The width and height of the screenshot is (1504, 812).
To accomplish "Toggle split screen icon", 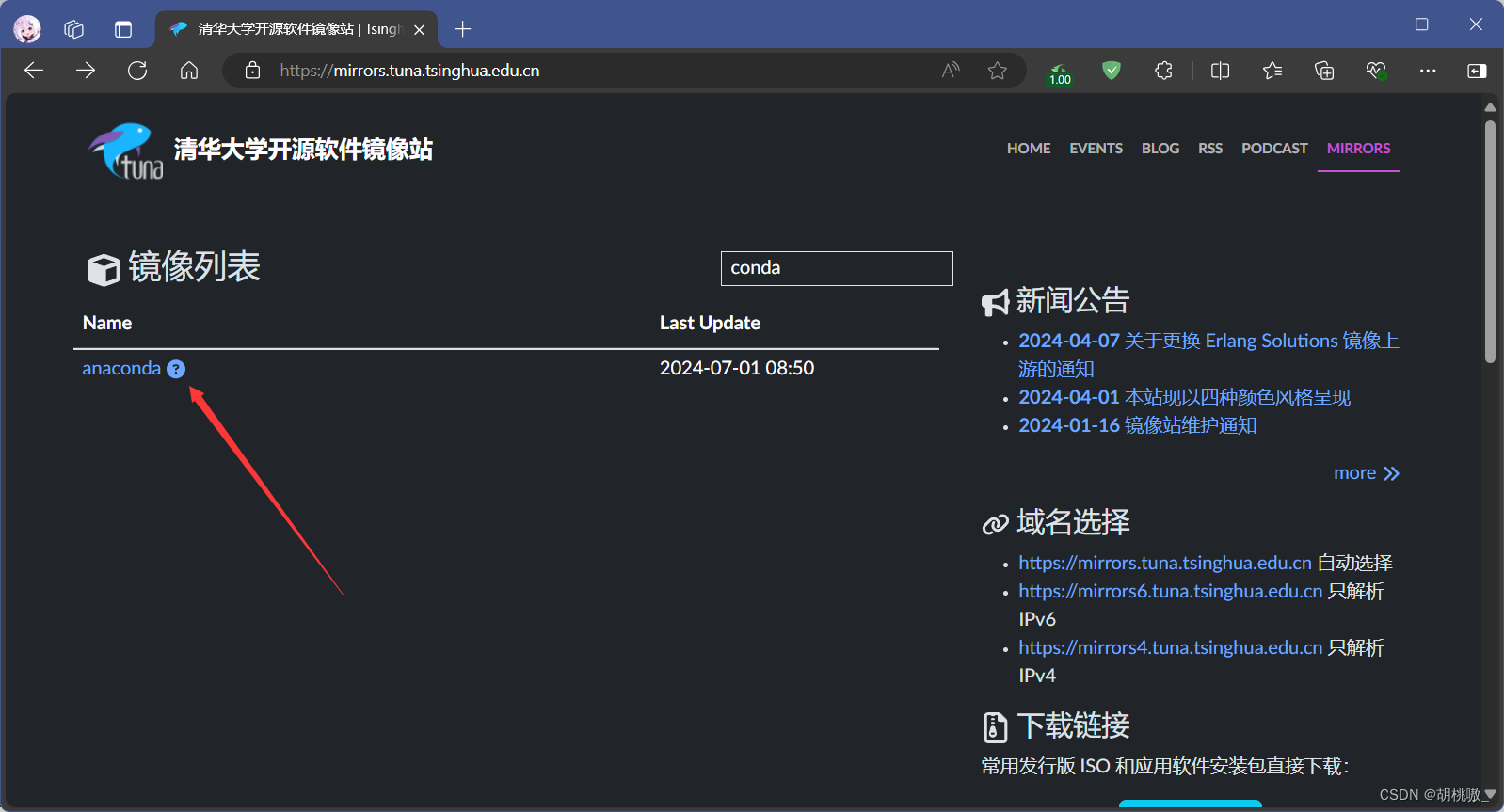I will point(1221,71).
